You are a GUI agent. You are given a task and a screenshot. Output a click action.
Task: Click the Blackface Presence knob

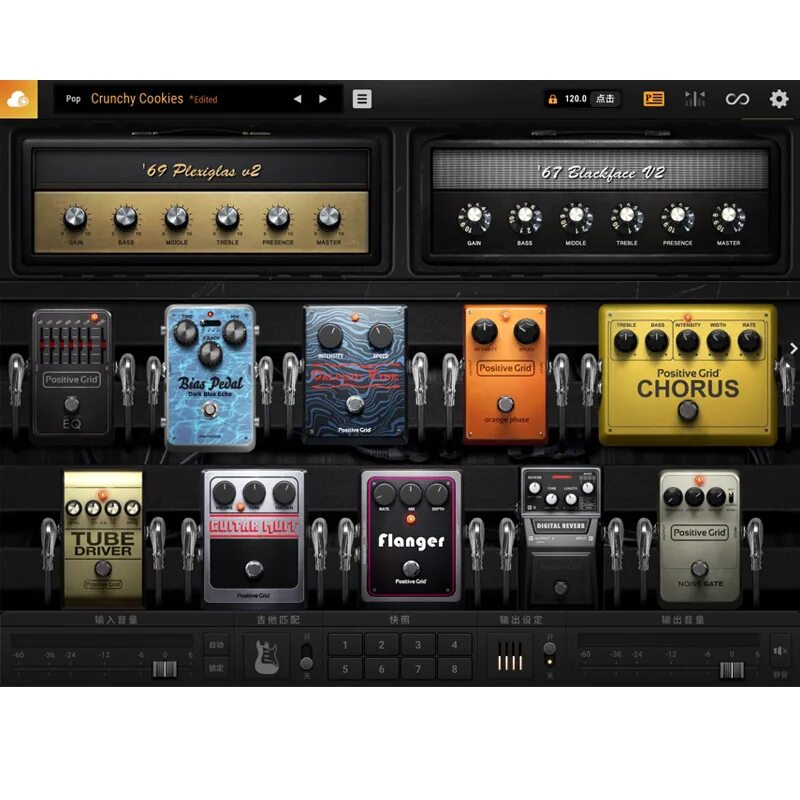click(x=678, y=216)
